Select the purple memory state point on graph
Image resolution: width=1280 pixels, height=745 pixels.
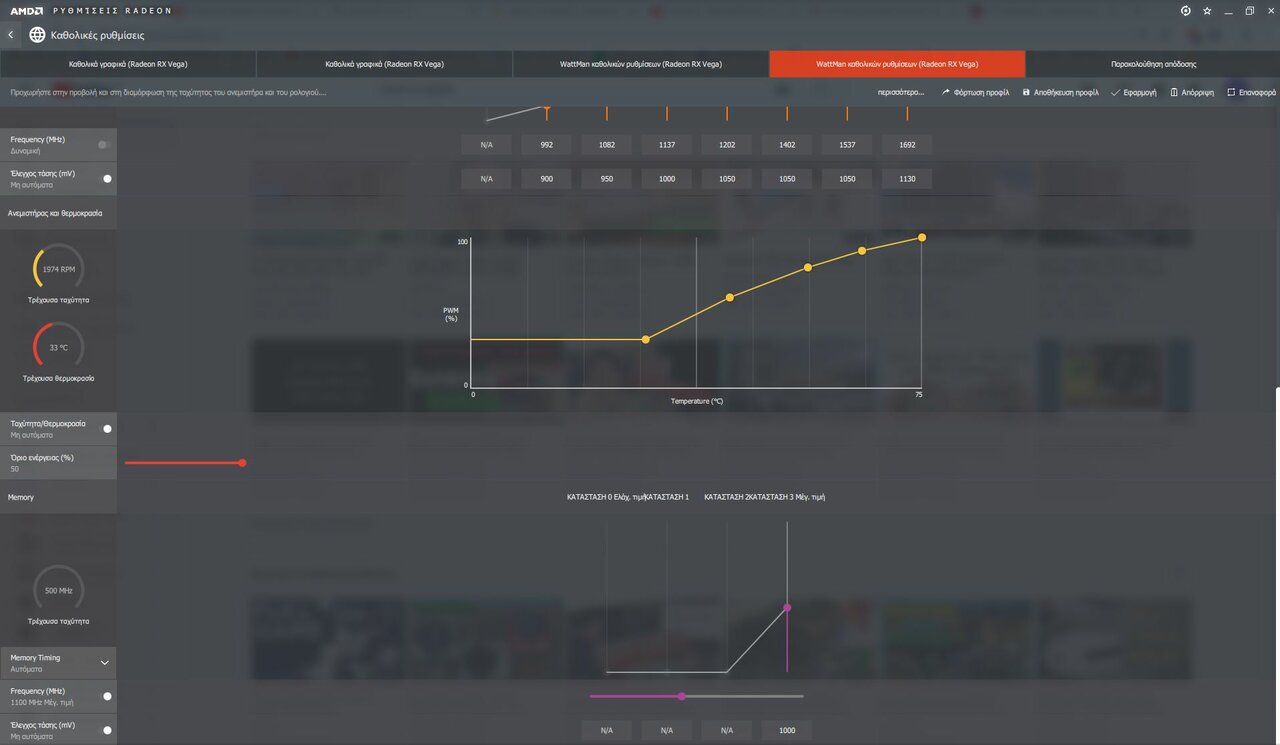(787, 607)
